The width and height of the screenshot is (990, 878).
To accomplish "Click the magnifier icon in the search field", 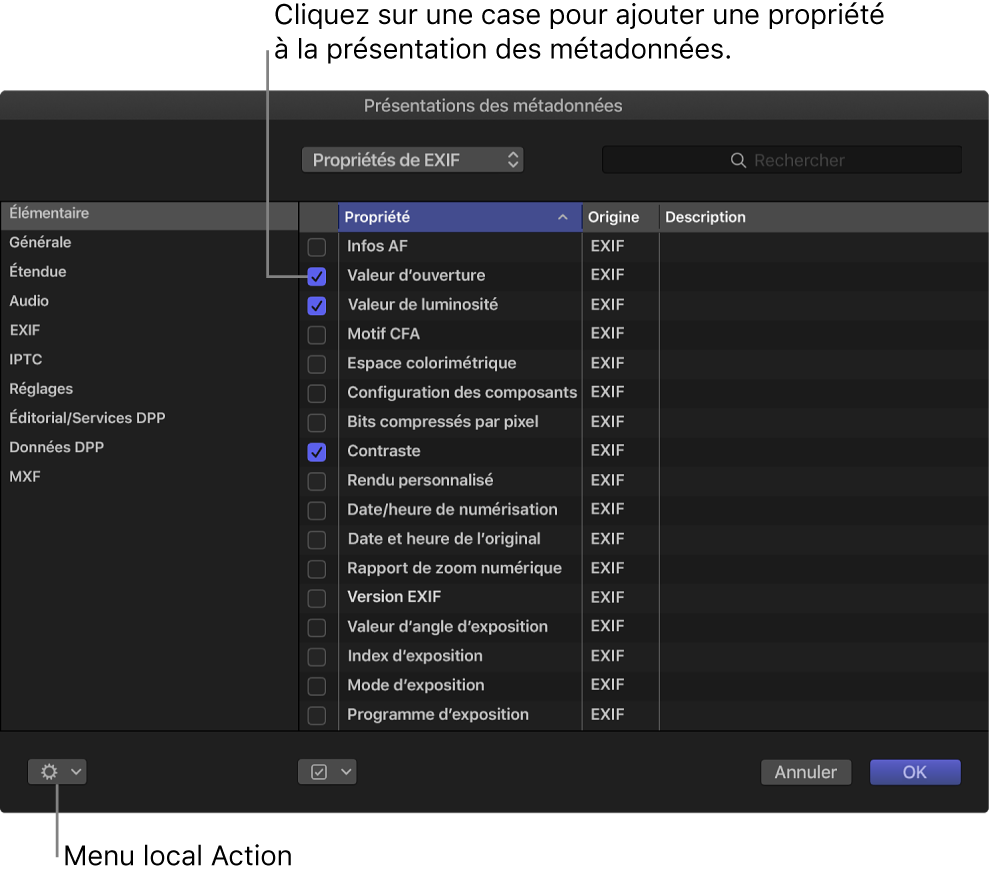I will [738, 160].
